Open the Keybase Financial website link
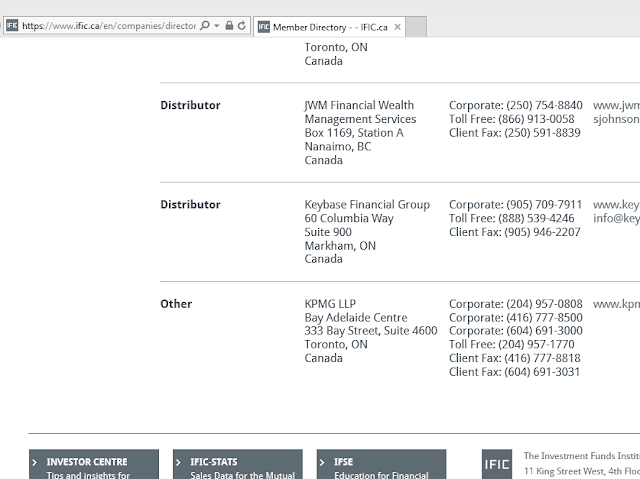Viewport: 640px width, 479px height. coord(616,204)
